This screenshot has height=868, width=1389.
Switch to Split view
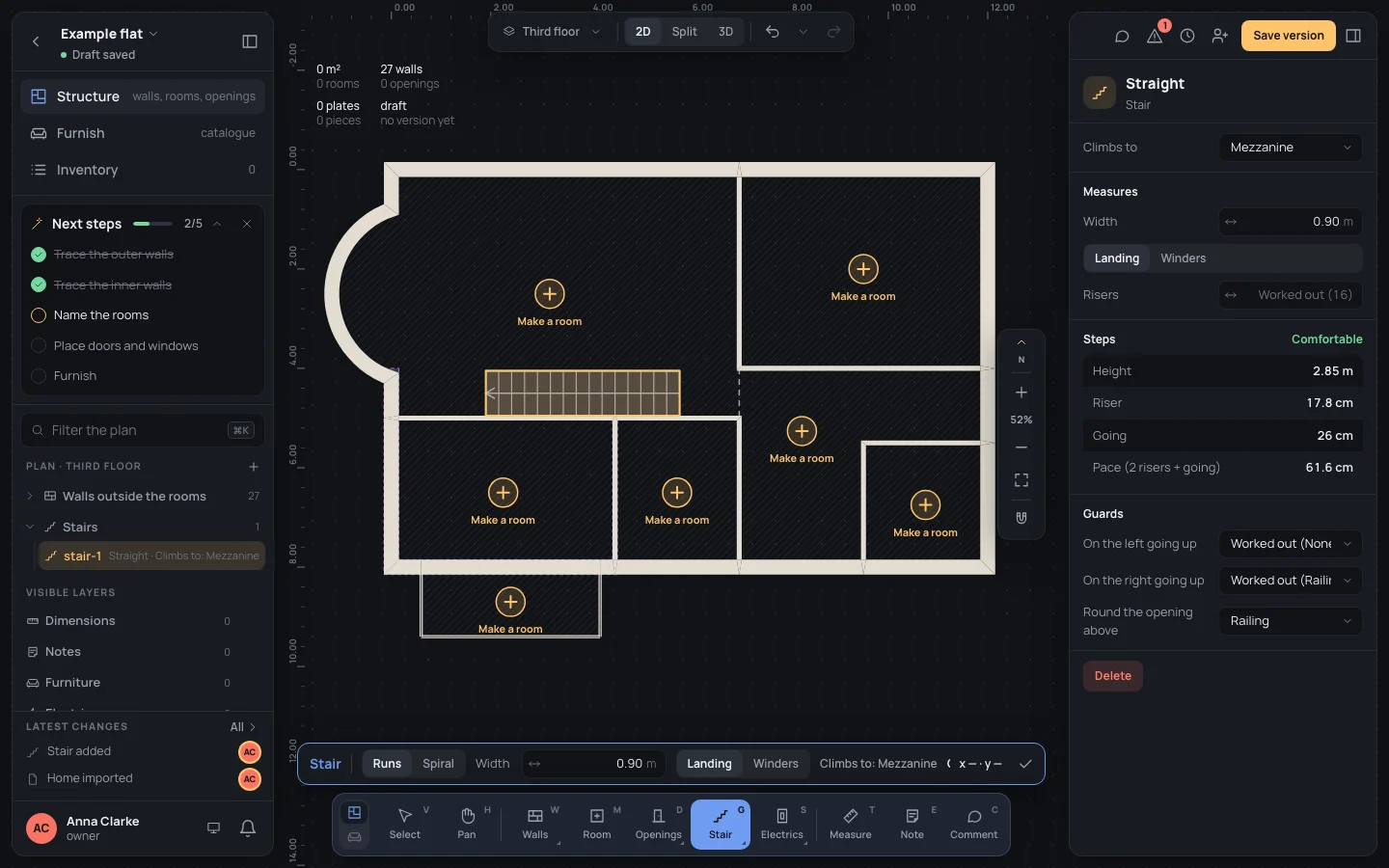point(684,32)
